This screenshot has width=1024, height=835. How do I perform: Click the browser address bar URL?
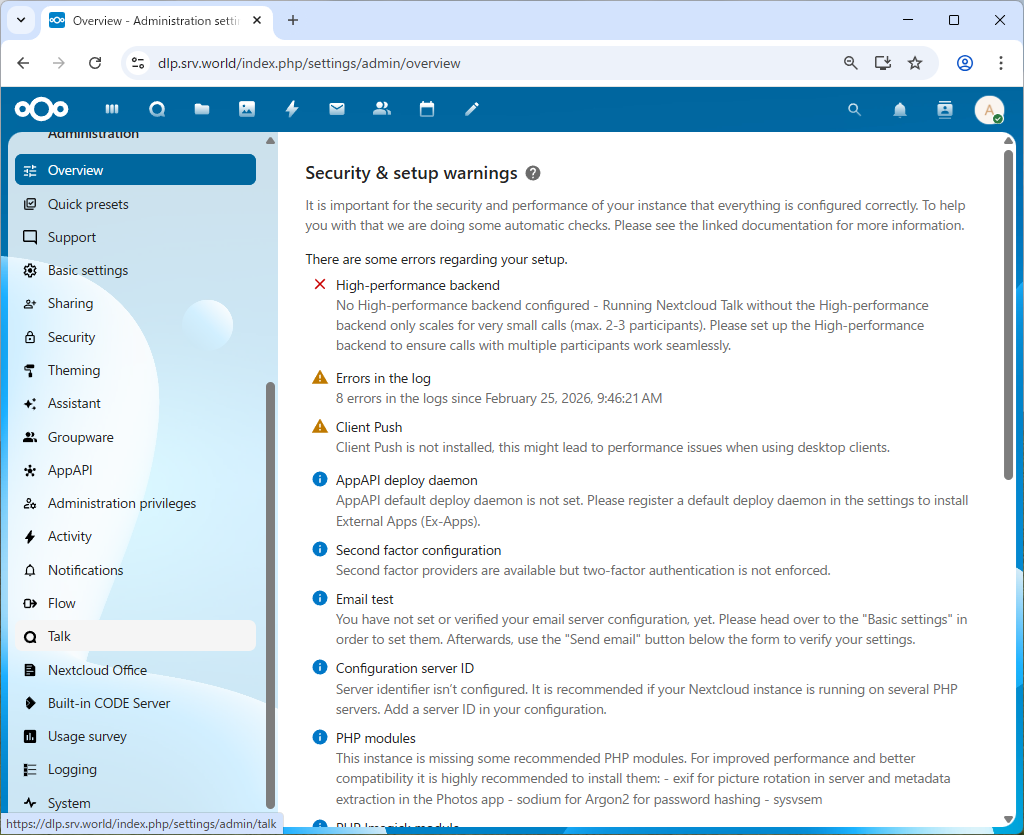pos(309,63)
